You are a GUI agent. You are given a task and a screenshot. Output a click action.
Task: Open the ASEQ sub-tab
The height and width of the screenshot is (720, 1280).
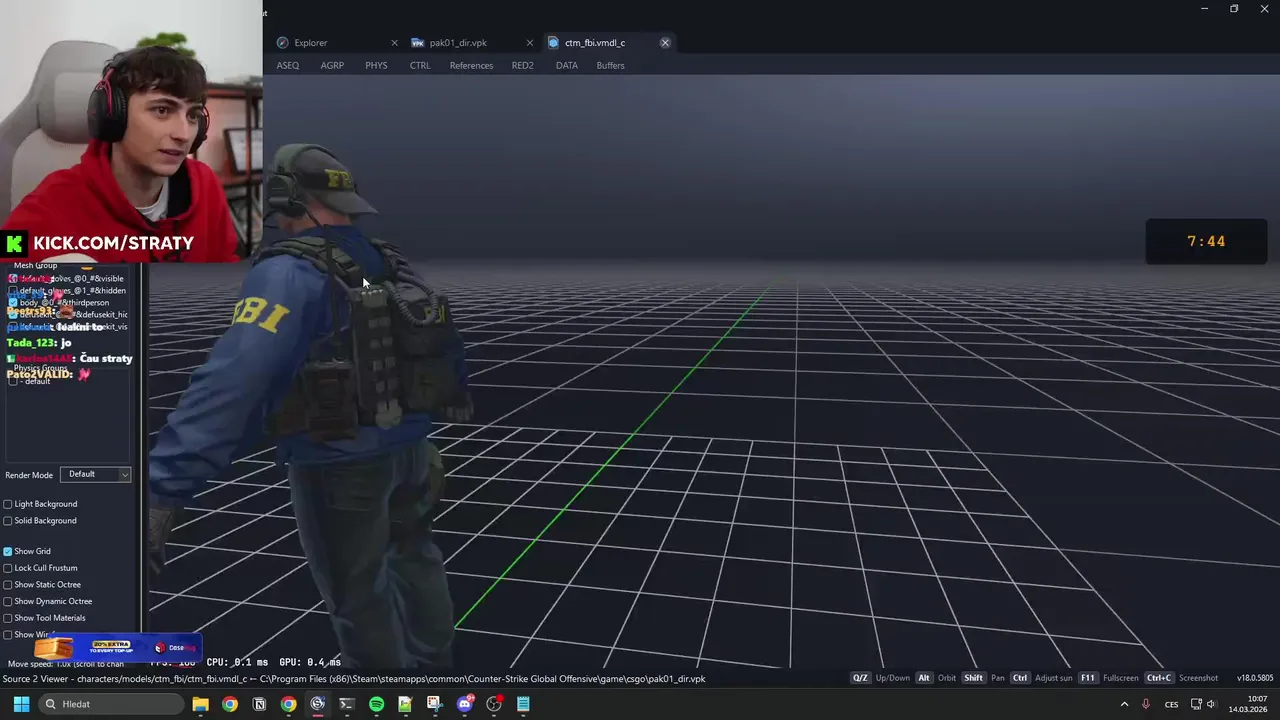tap(288, 66)
